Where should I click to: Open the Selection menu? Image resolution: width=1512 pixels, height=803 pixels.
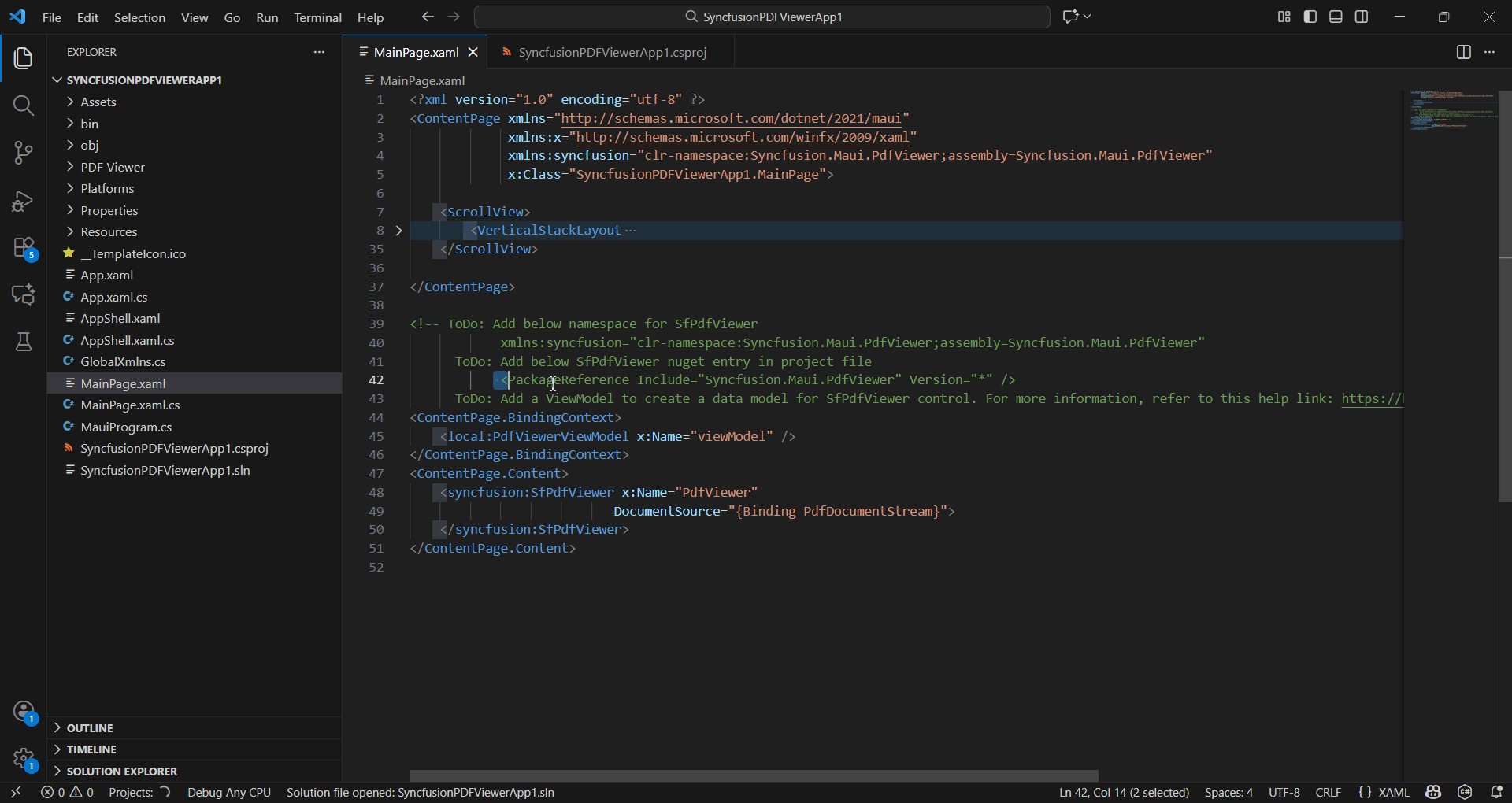pyautogui.click(x=139, y=17)
